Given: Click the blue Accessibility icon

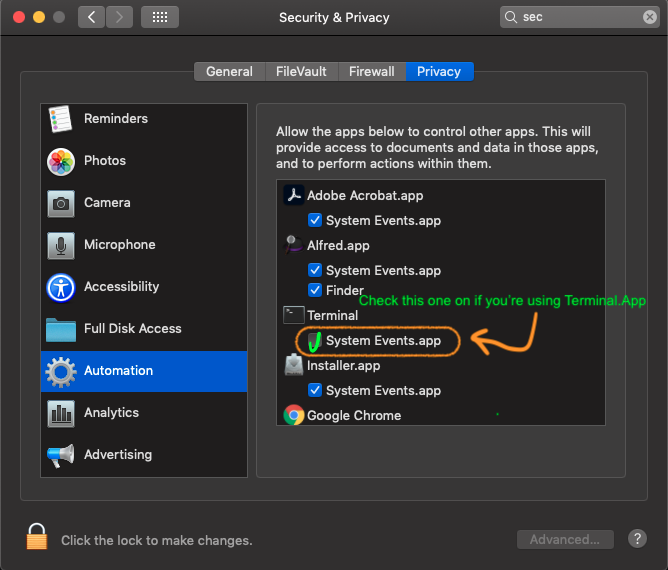Looking at the screenshot, I should click(x=61, y=288).
